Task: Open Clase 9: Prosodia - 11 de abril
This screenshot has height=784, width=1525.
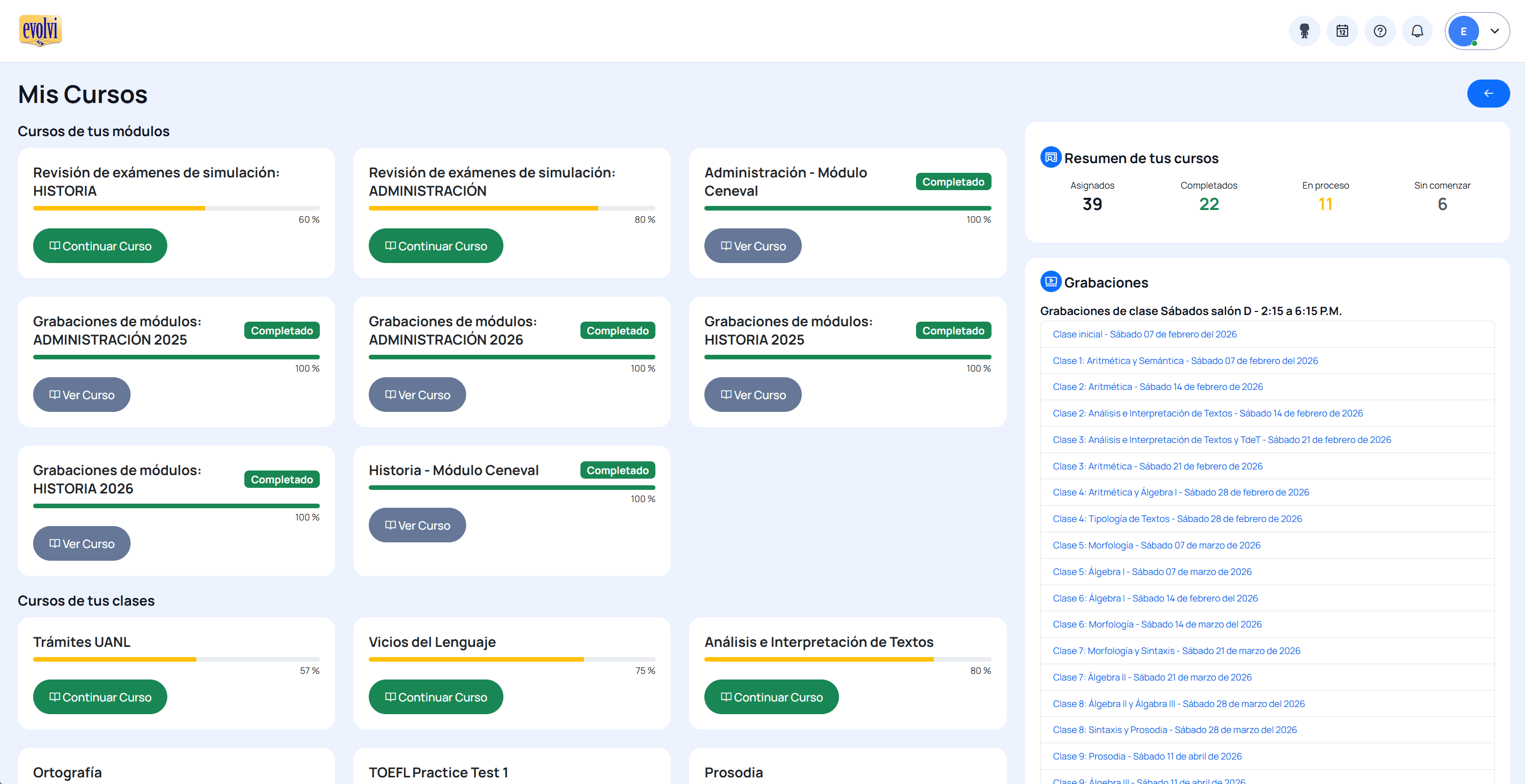Action: [x=1147, y=757]
